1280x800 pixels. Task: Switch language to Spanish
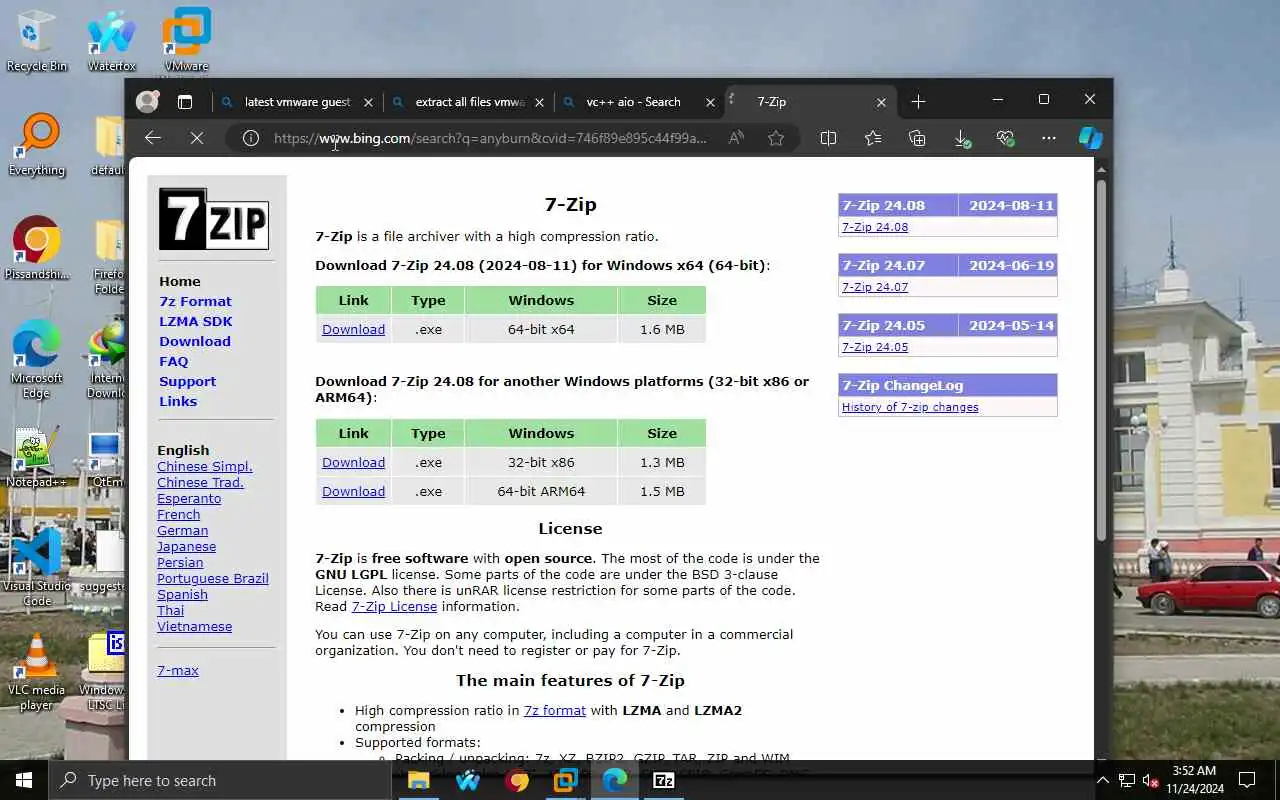(182, 594)
